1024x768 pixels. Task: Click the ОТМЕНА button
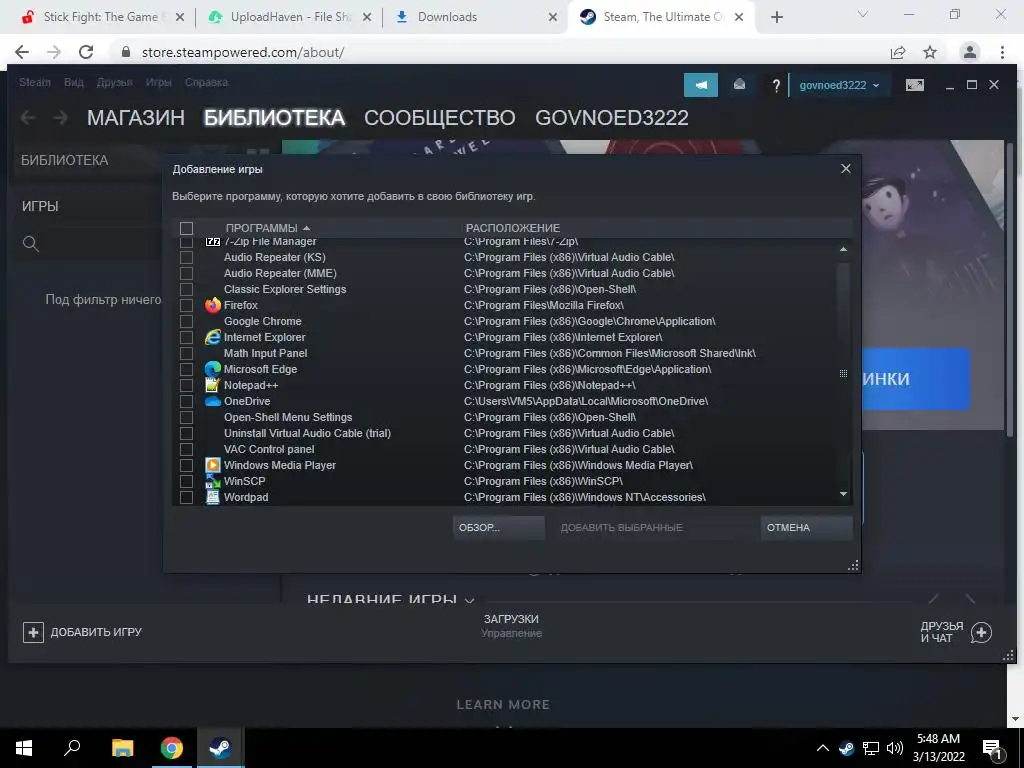click(x=807, y=528)
